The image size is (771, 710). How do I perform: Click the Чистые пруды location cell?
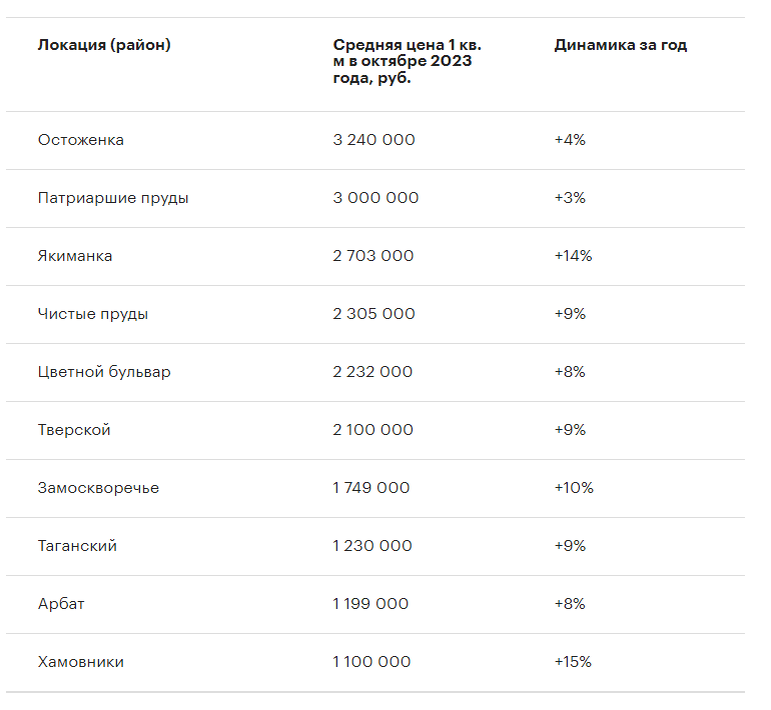pyautogui.click(x=93, y=314)
